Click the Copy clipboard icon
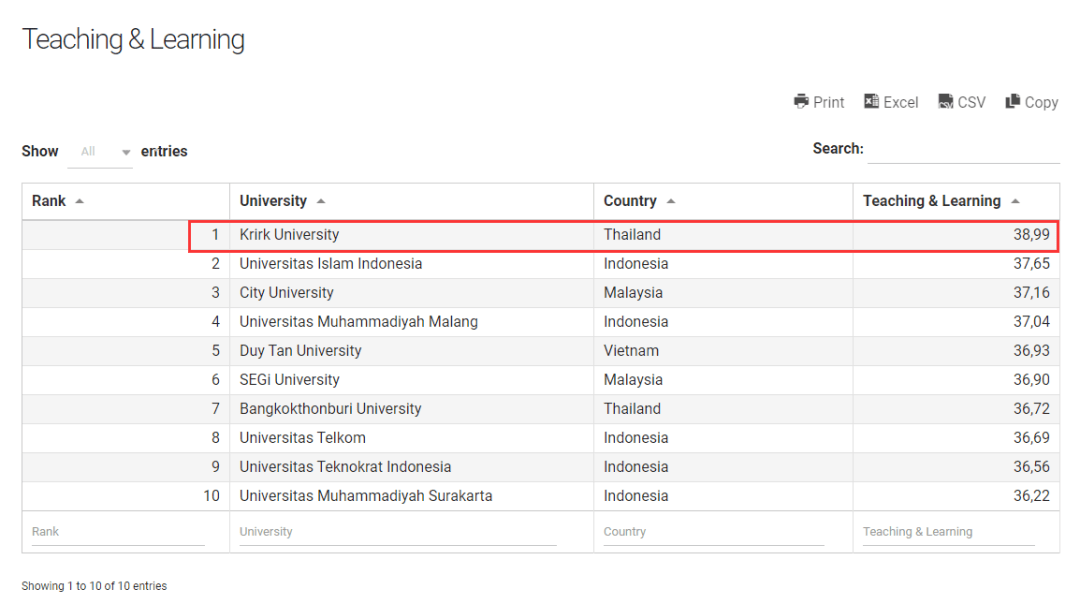This screenshot has width=1080, height=604. (1013, 101)
